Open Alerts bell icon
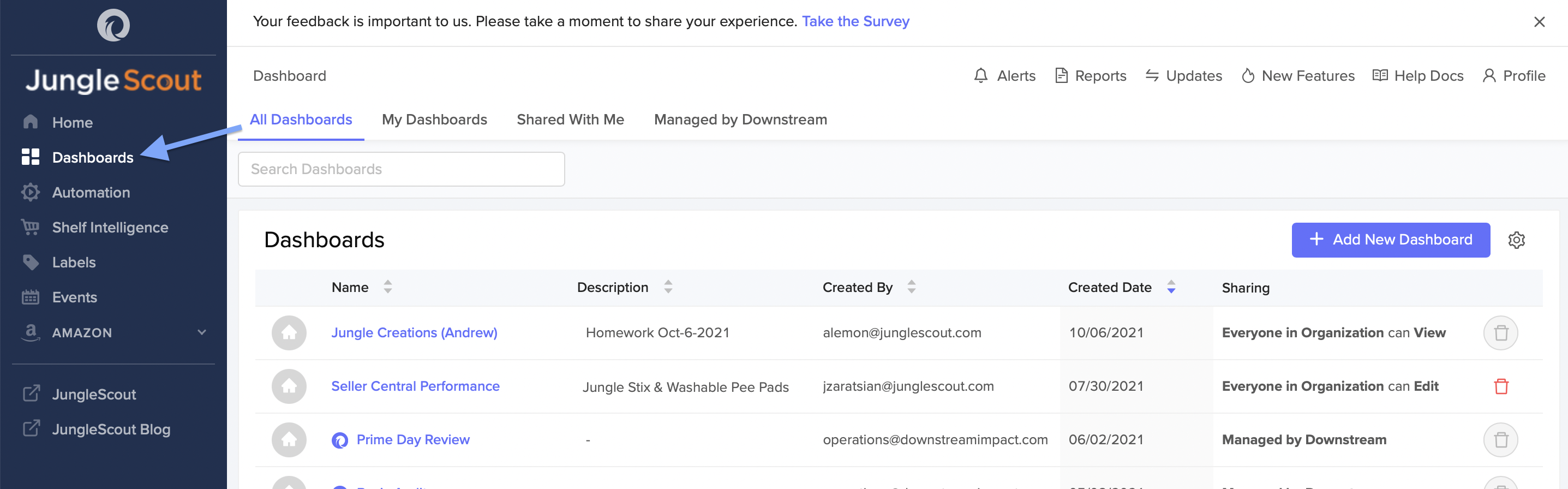Screen dimensions: 1568x489 [980, 75]
